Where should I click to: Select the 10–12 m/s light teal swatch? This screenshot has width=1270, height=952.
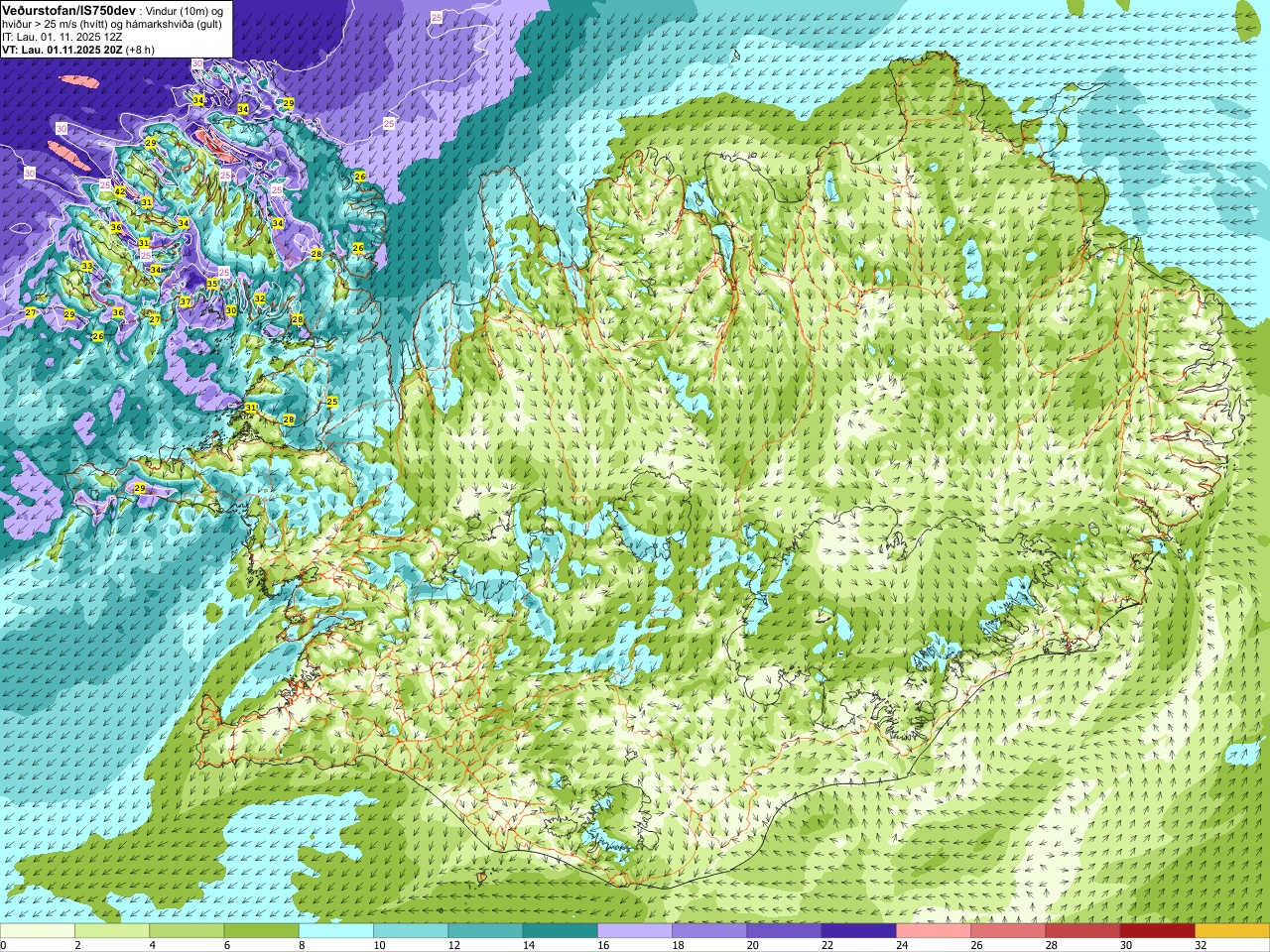click(x=411, y=931)
